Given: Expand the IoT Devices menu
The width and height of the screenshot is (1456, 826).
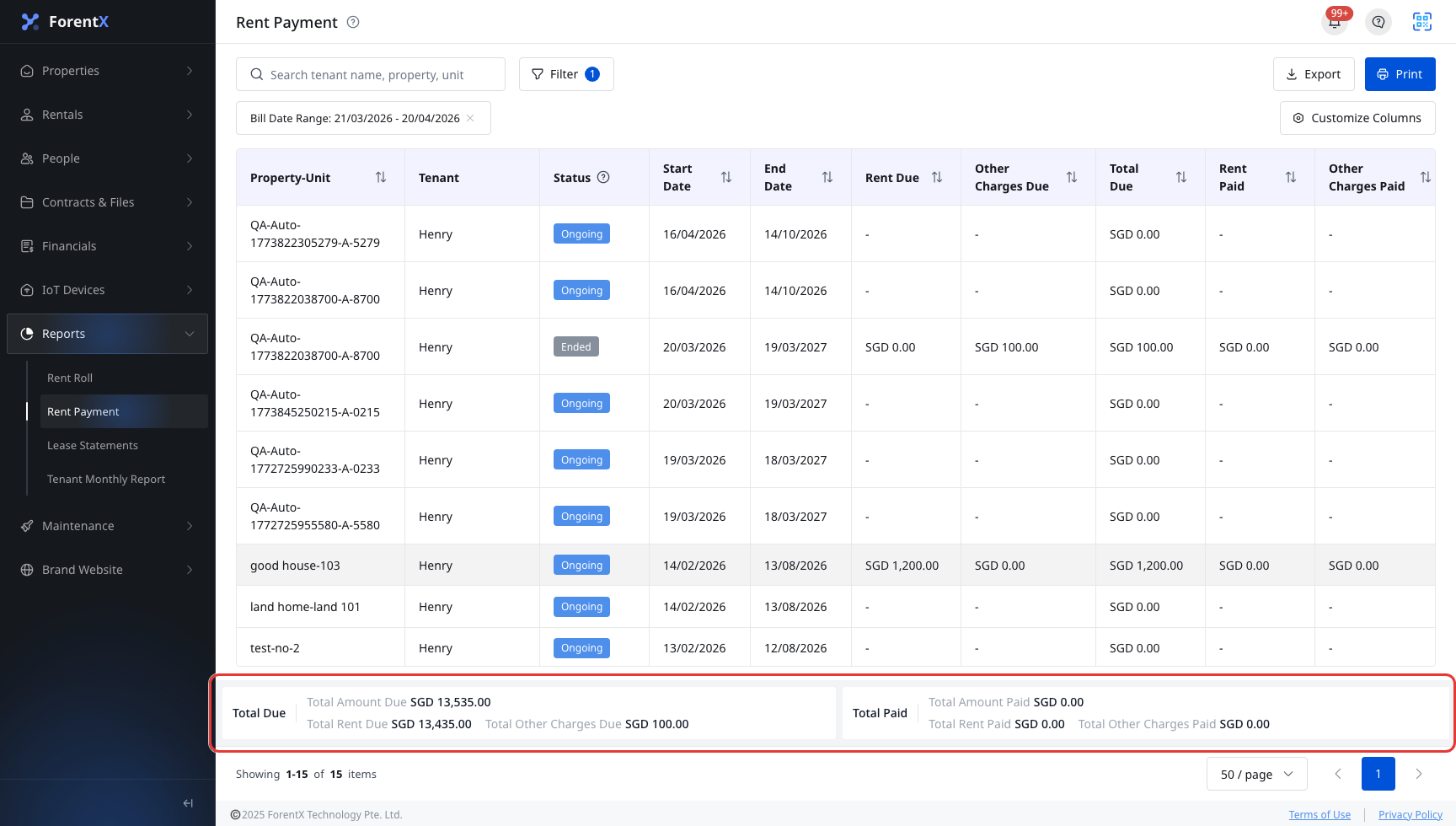Looking at the screenshot, I should point(107,290).
